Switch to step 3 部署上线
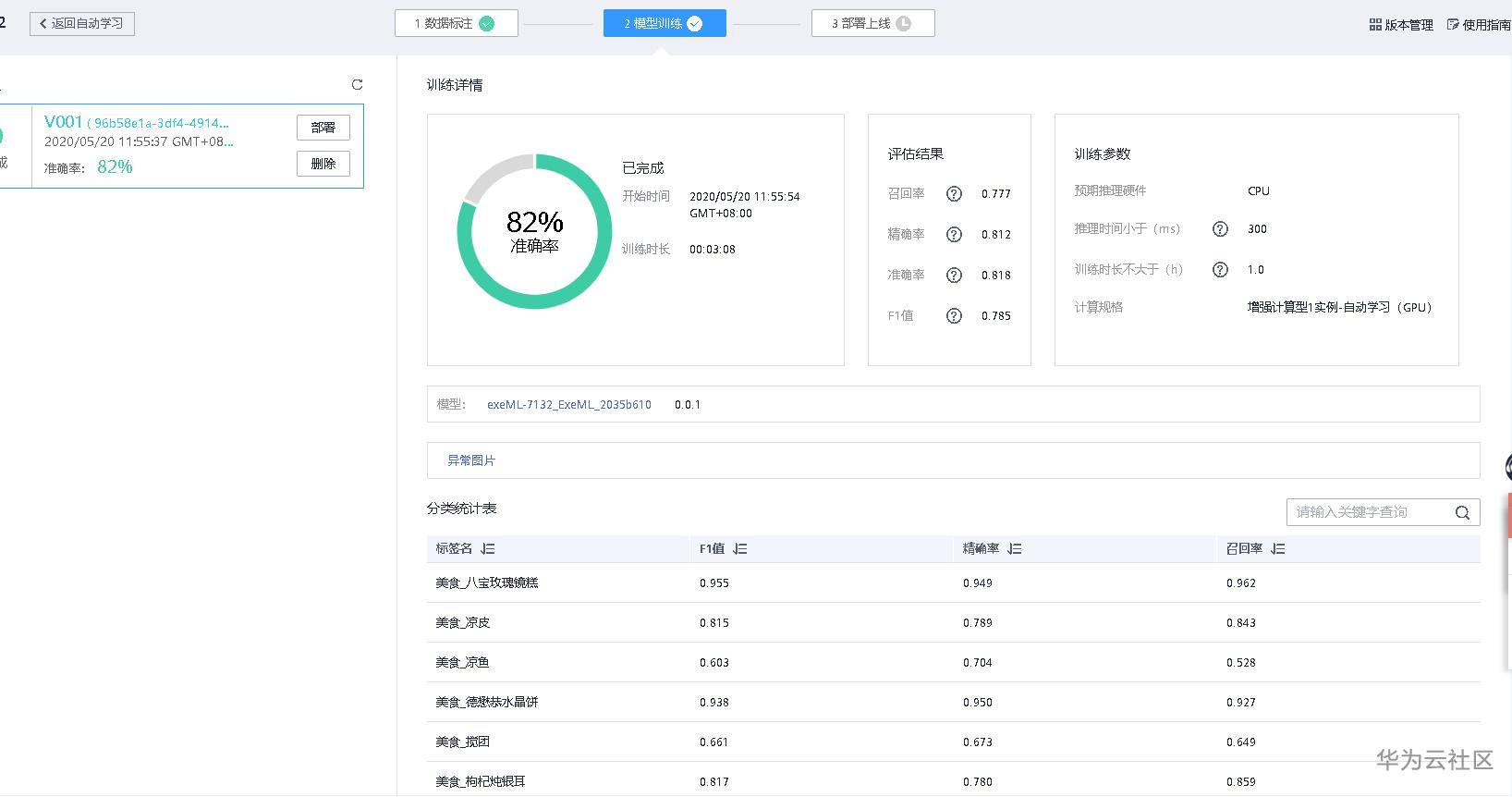The image size is (1512, 797). point(872,23)
